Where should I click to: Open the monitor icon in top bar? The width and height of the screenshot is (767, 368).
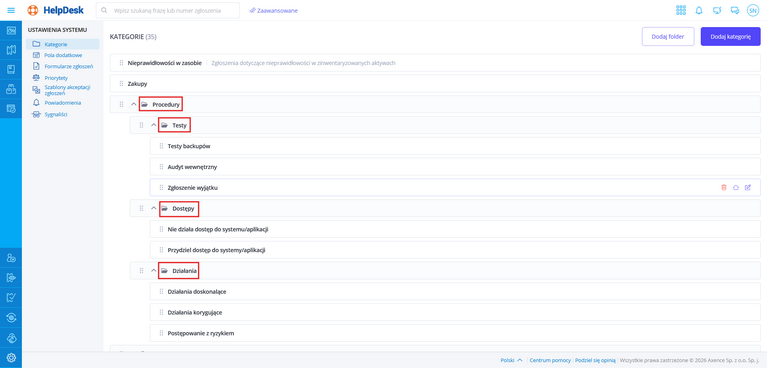pos(717,10)
